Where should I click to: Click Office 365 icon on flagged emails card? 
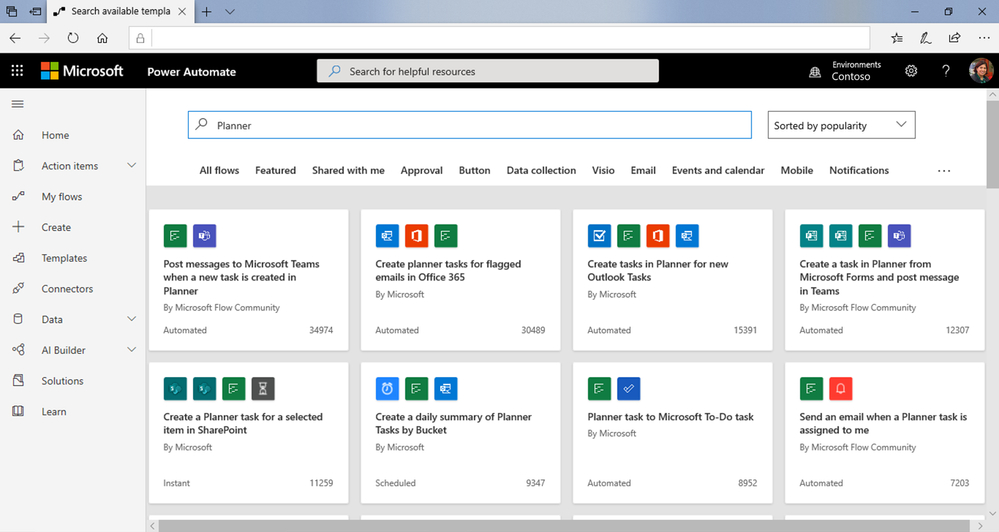pos(417,236)
